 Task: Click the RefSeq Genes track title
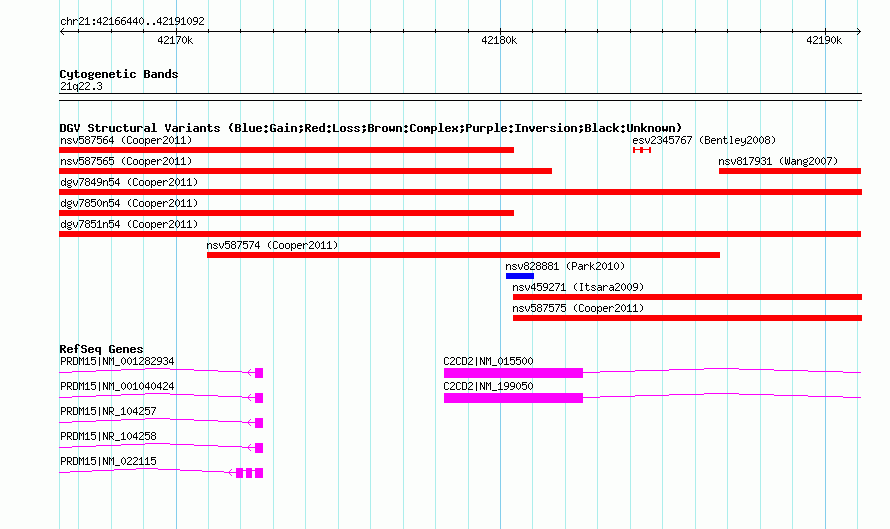102,349
